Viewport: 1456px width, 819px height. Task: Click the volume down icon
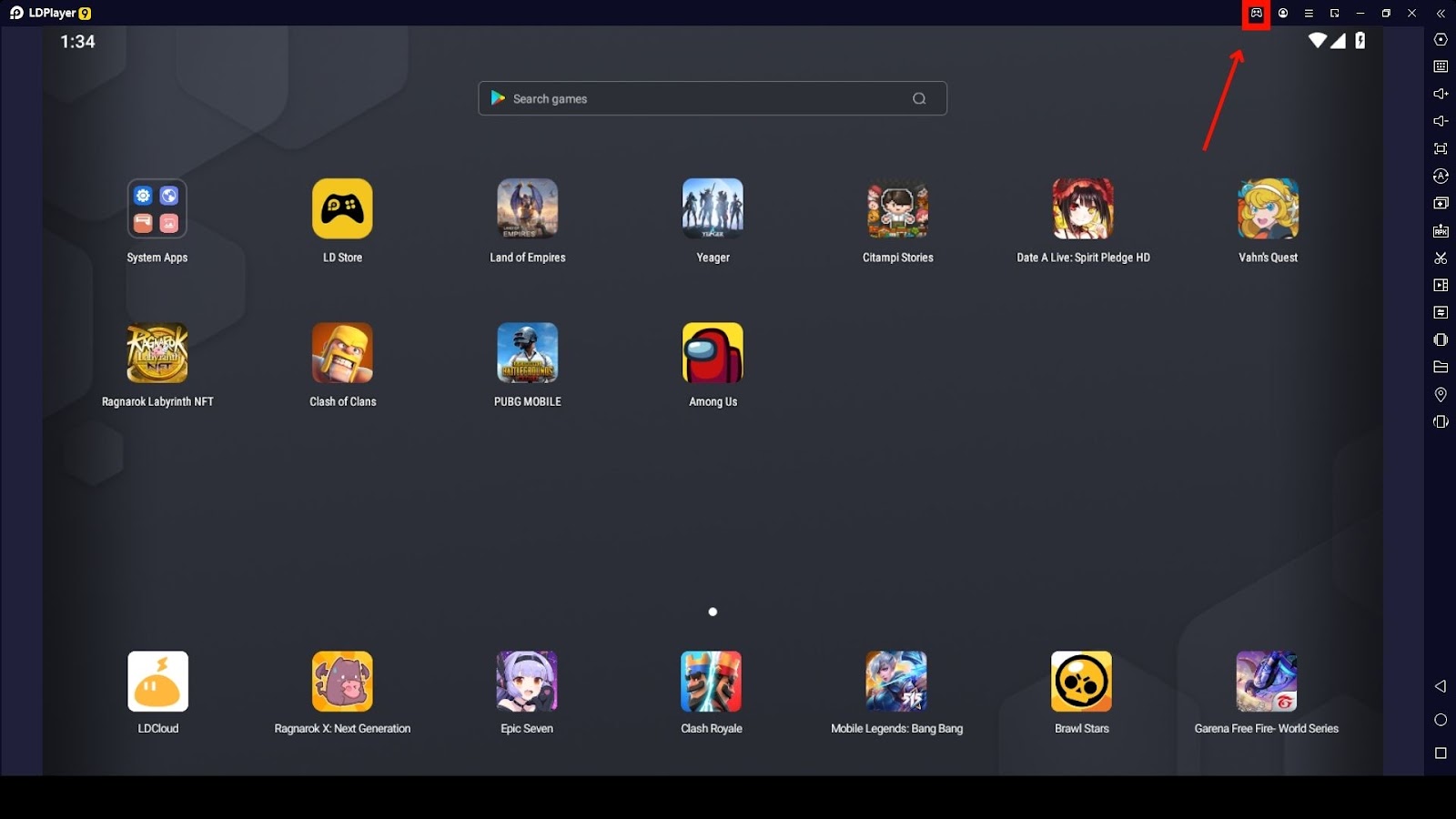pyautogui.click(x=1441, y=121)
